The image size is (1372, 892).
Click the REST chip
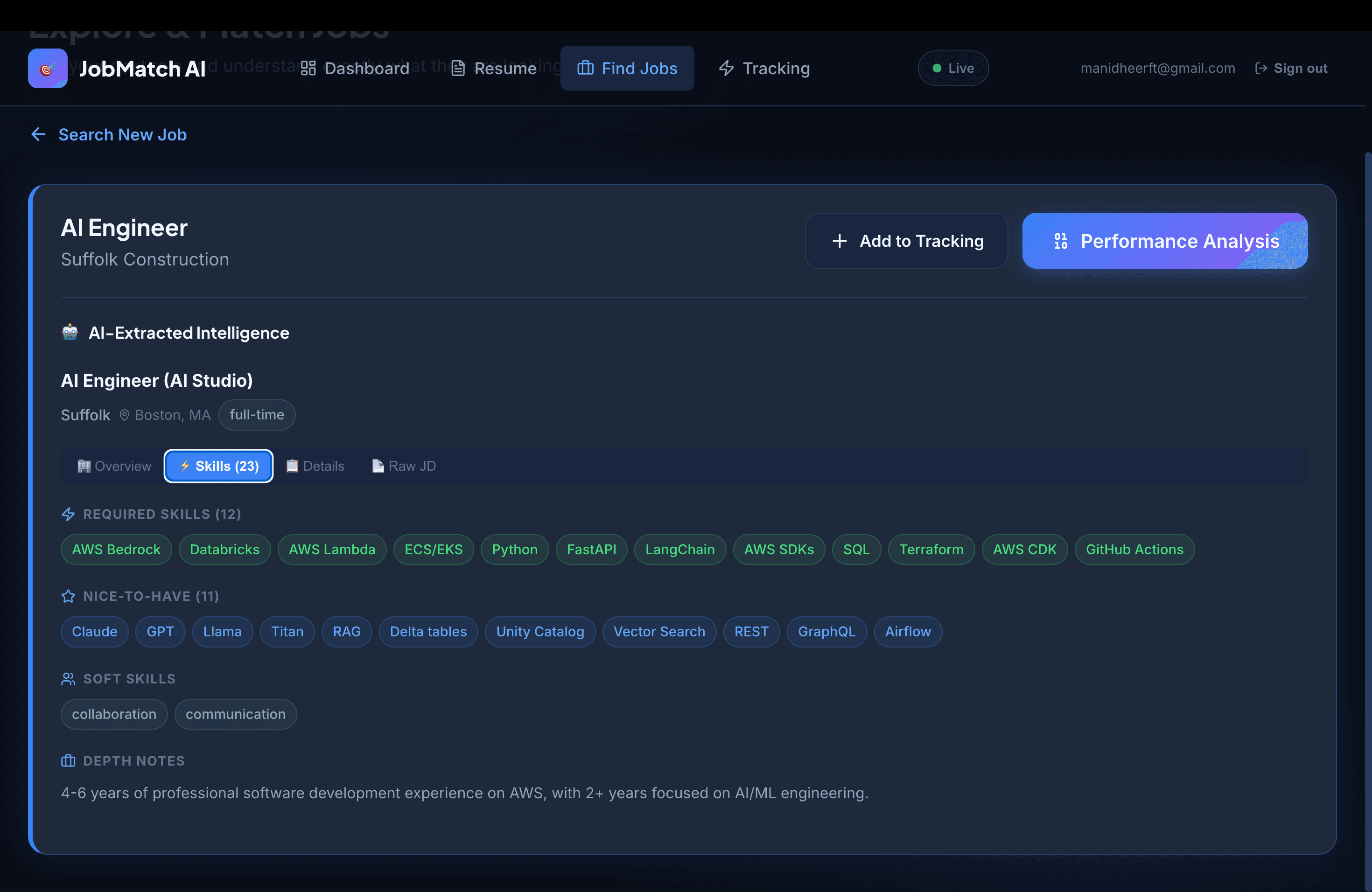[752, 632]
